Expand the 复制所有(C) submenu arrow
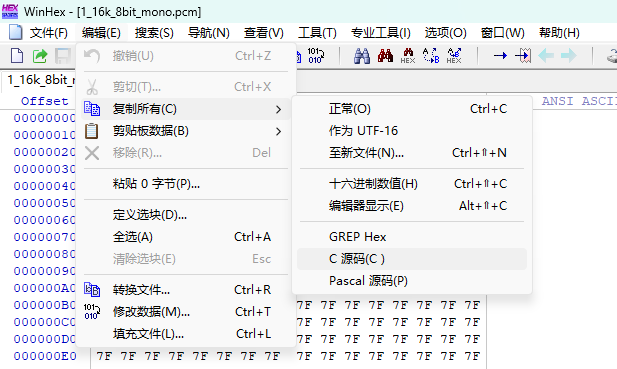Image resolution: width=617 pixels, height=369 pixels. click(279, 109)
